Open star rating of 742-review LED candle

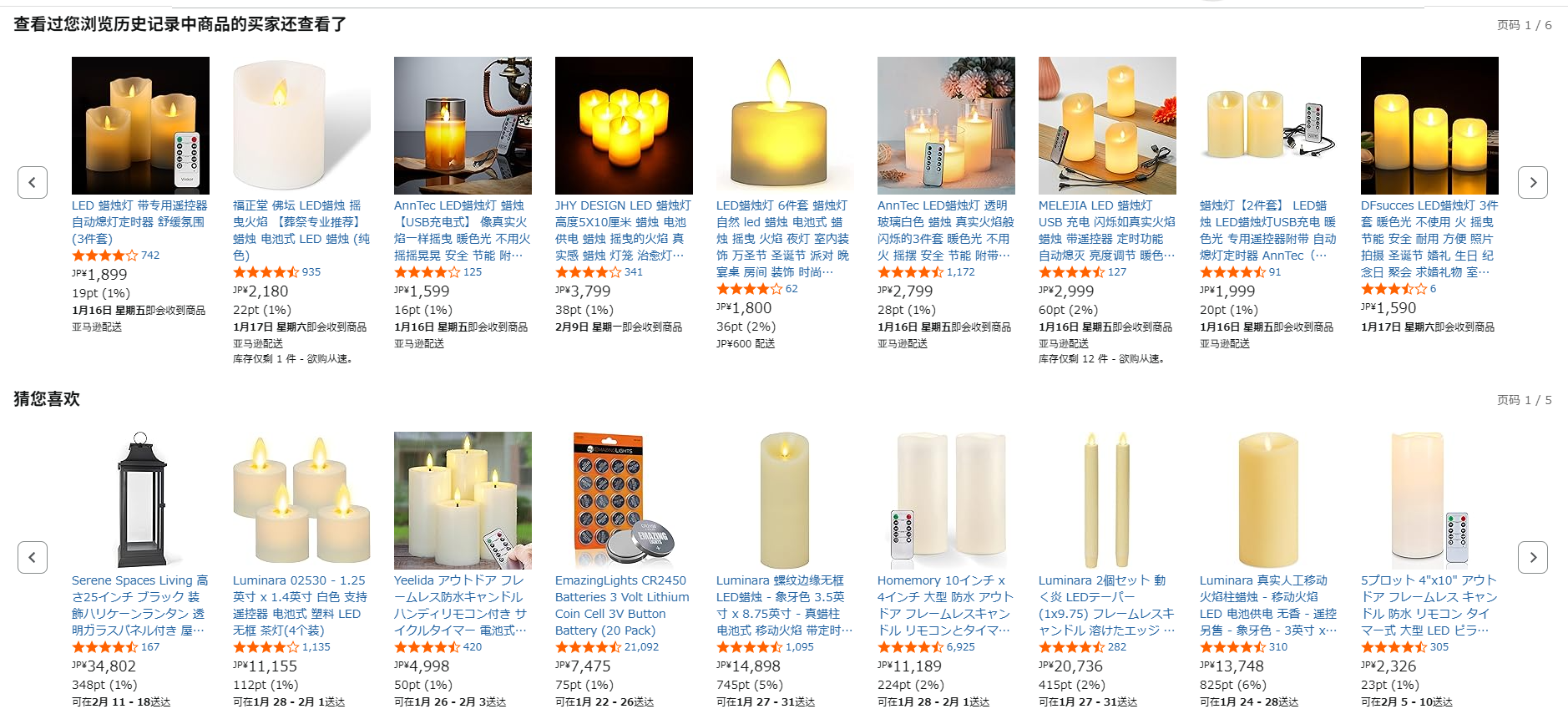pyautogui.click(x=104, y=256)
